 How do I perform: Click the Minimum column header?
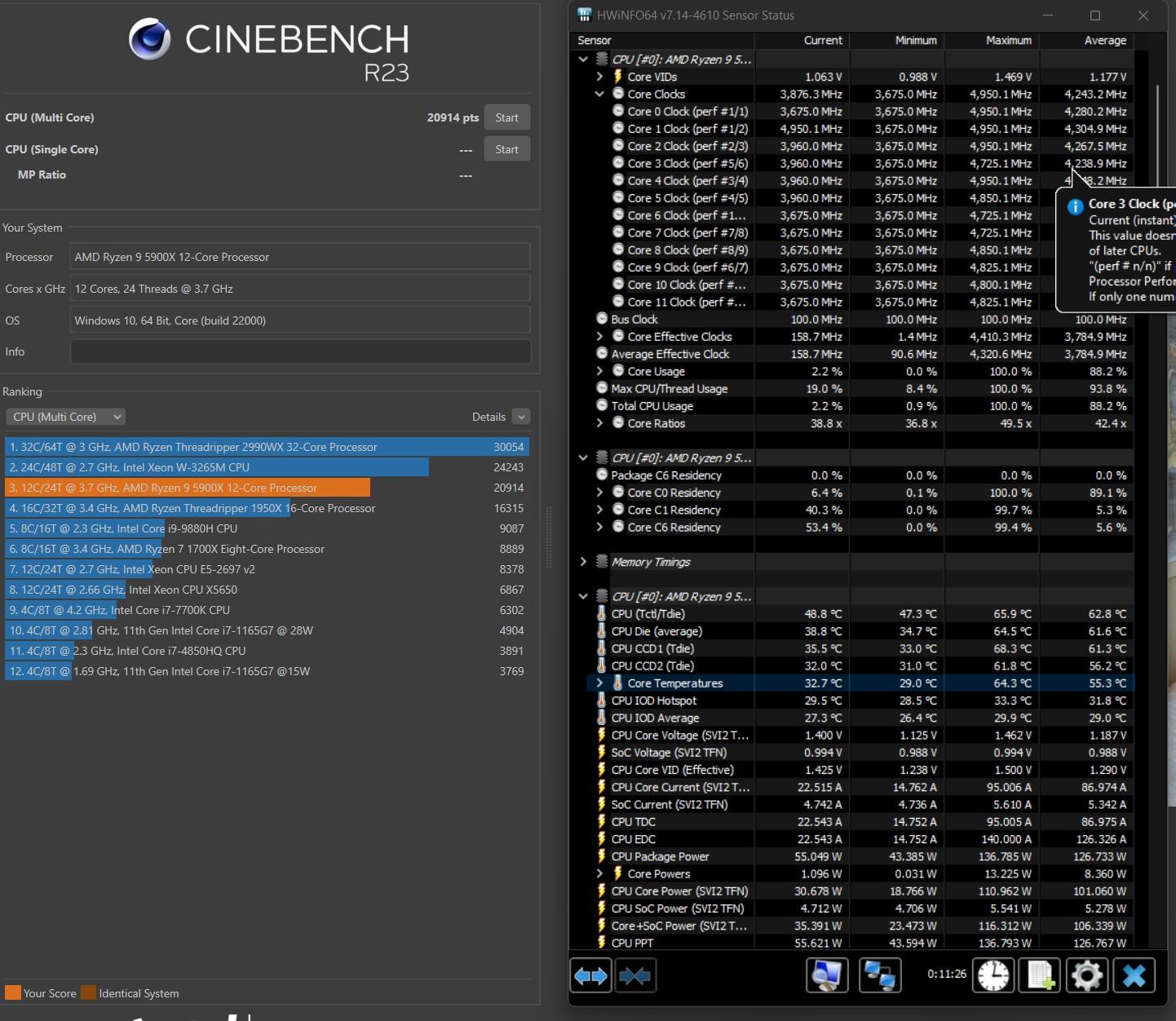(897, 40)
